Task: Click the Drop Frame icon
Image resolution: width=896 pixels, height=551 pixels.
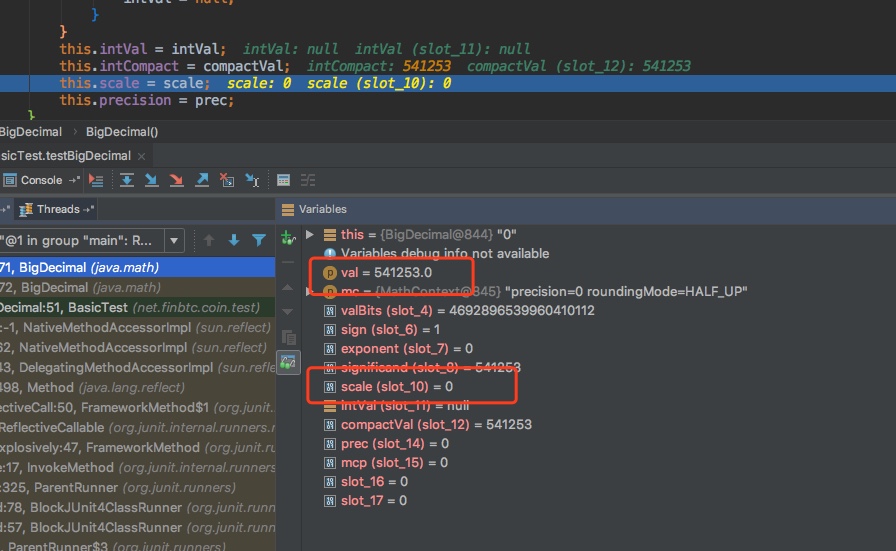Action: coord(227,181)
